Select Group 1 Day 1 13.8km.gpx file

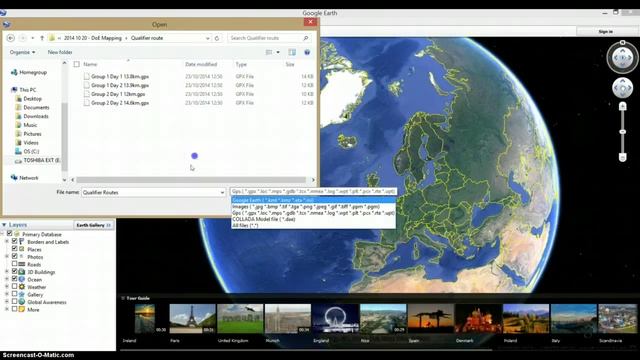point(120,76)
